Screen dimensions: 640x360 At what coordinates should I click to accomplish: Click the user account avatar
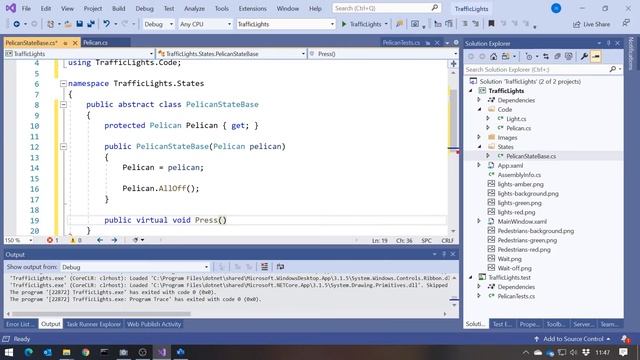[556, 8]
